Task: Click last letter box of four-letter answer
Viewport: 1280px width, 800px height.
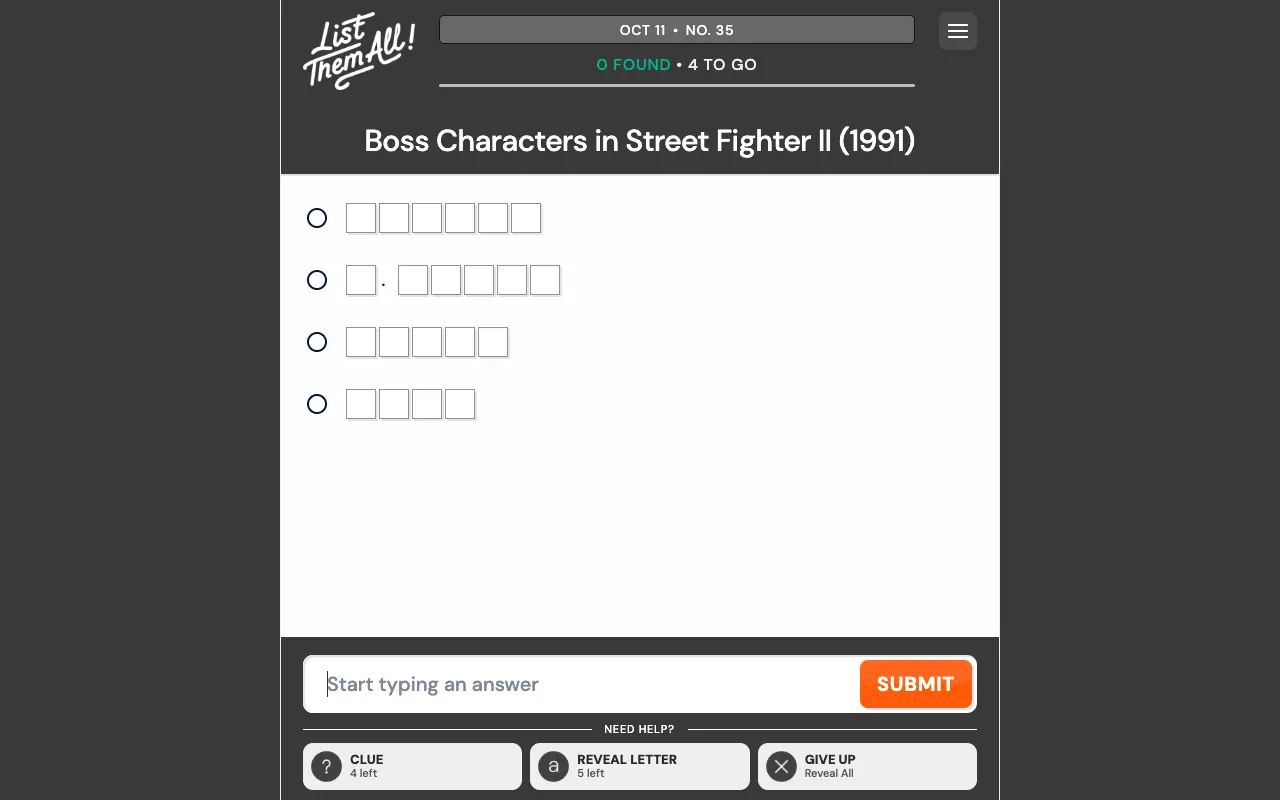Action: click(x=460, y=404)
